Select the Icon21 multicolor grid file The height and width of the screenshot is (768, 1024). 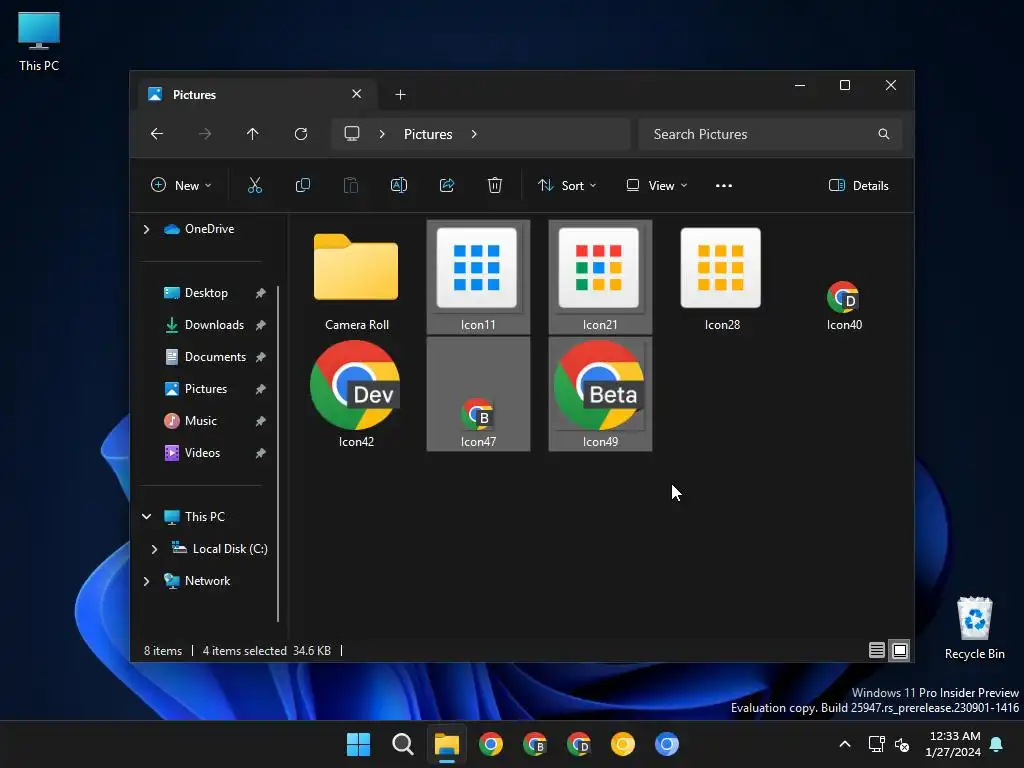(x=600, y=278)
